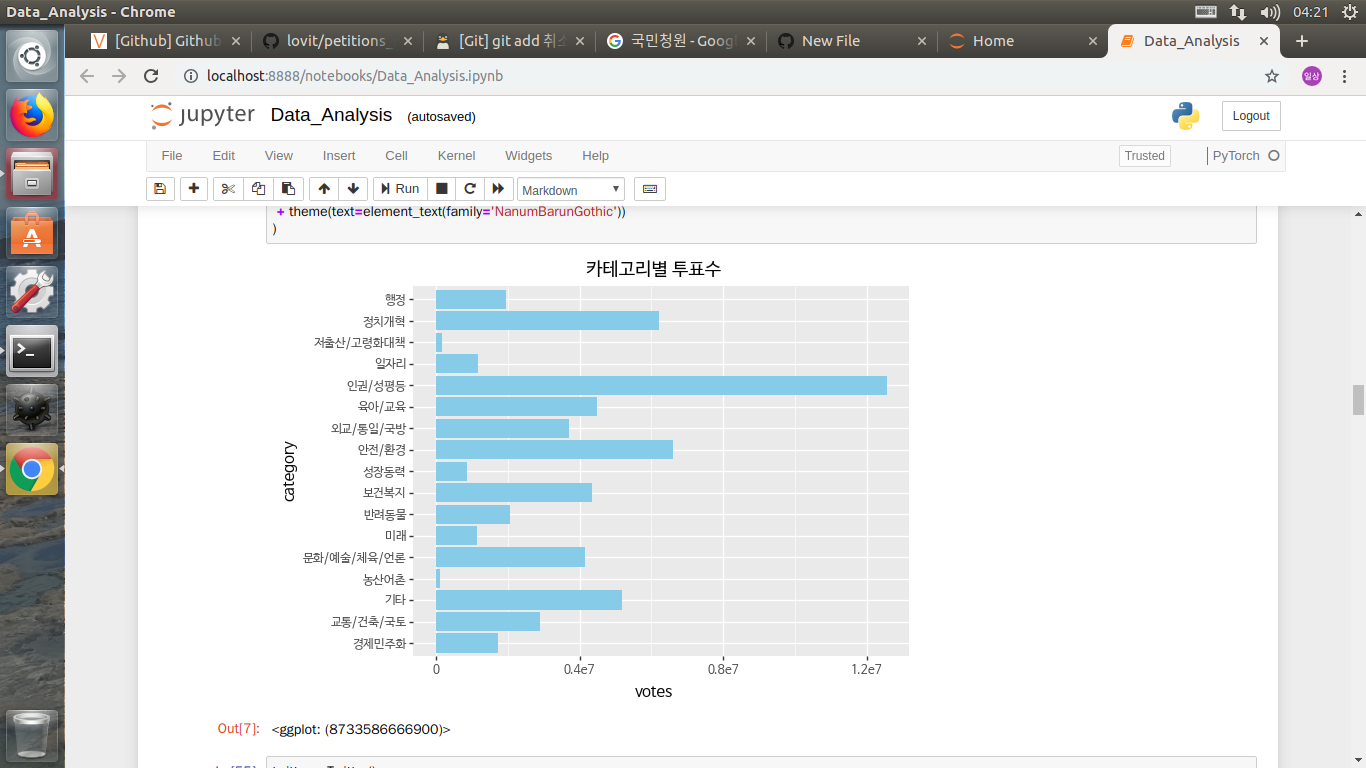Screen dimensions: 1366x768
Task: Open the Cell menu
Action: [x=395, y=156]
